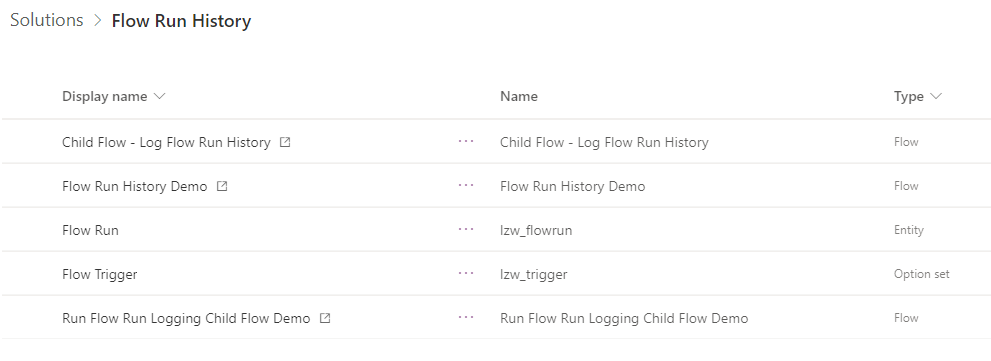Viewport: 991px width, 361px height.
Task: Open Run Flow Run Logging Child Flow Demo display name
Action: click(186, 319)
